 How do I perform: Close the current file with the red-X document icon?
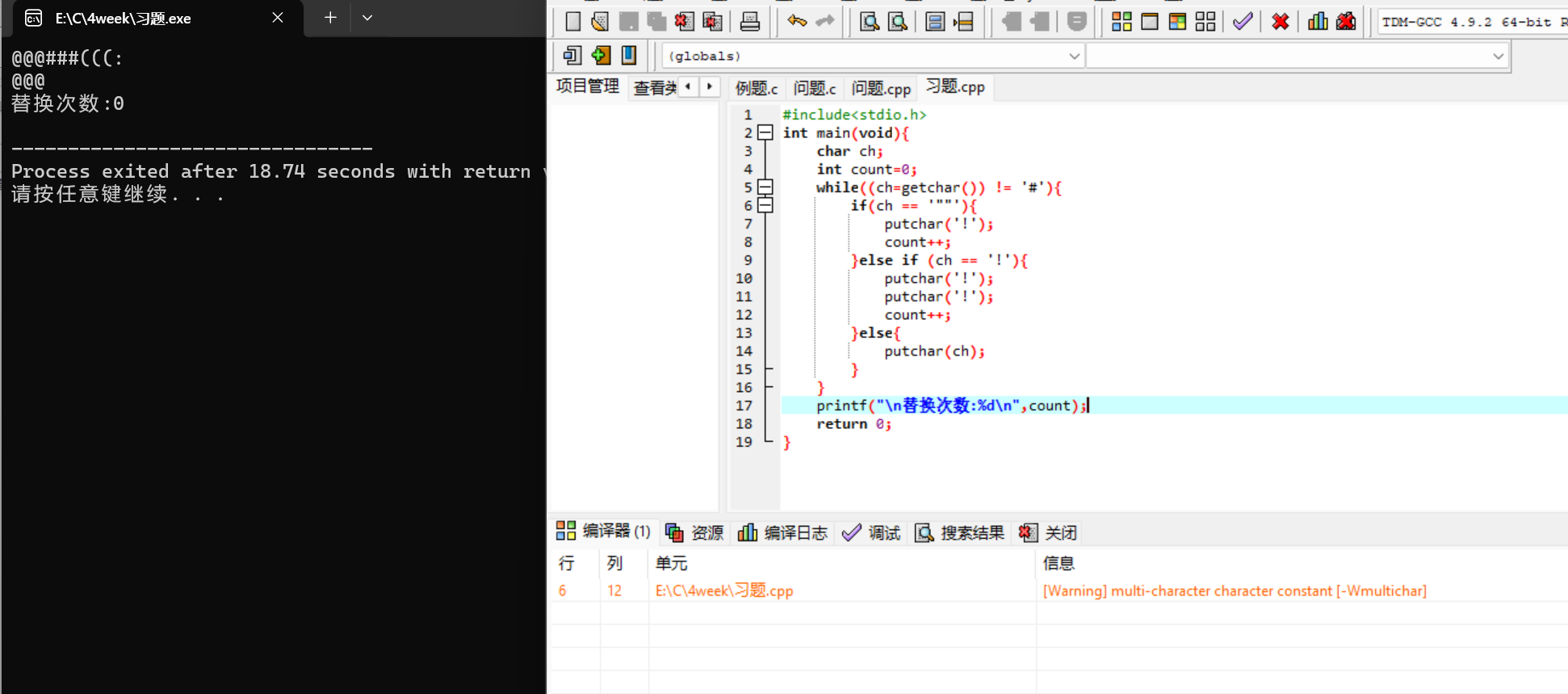pos(685,22)
